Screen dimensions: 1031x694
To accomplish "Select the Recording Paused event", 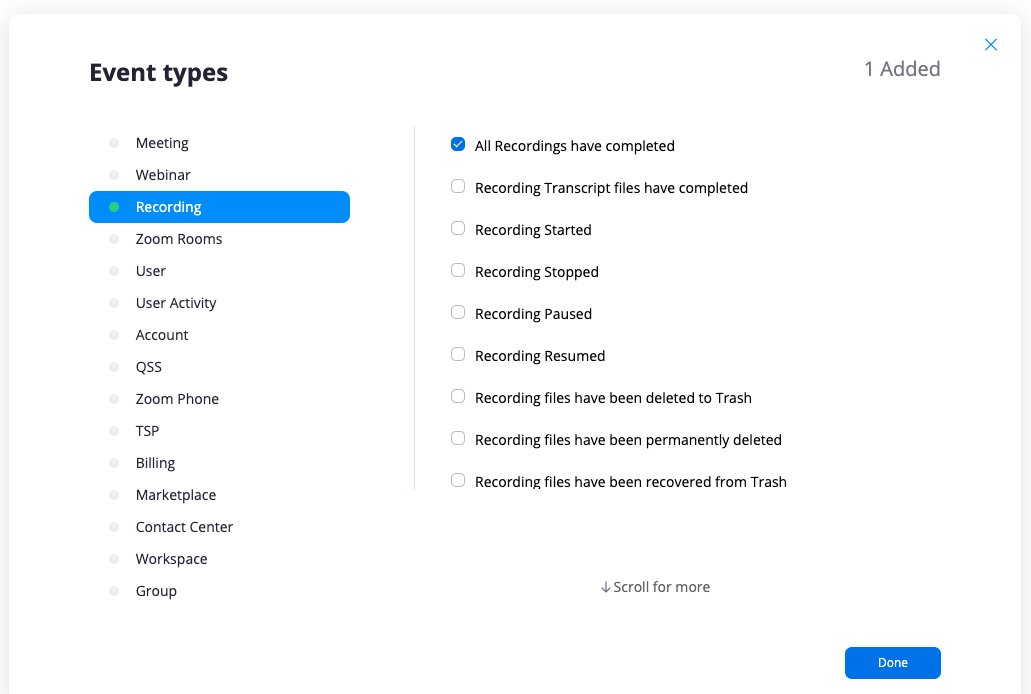I will click(x=458, y=313).
